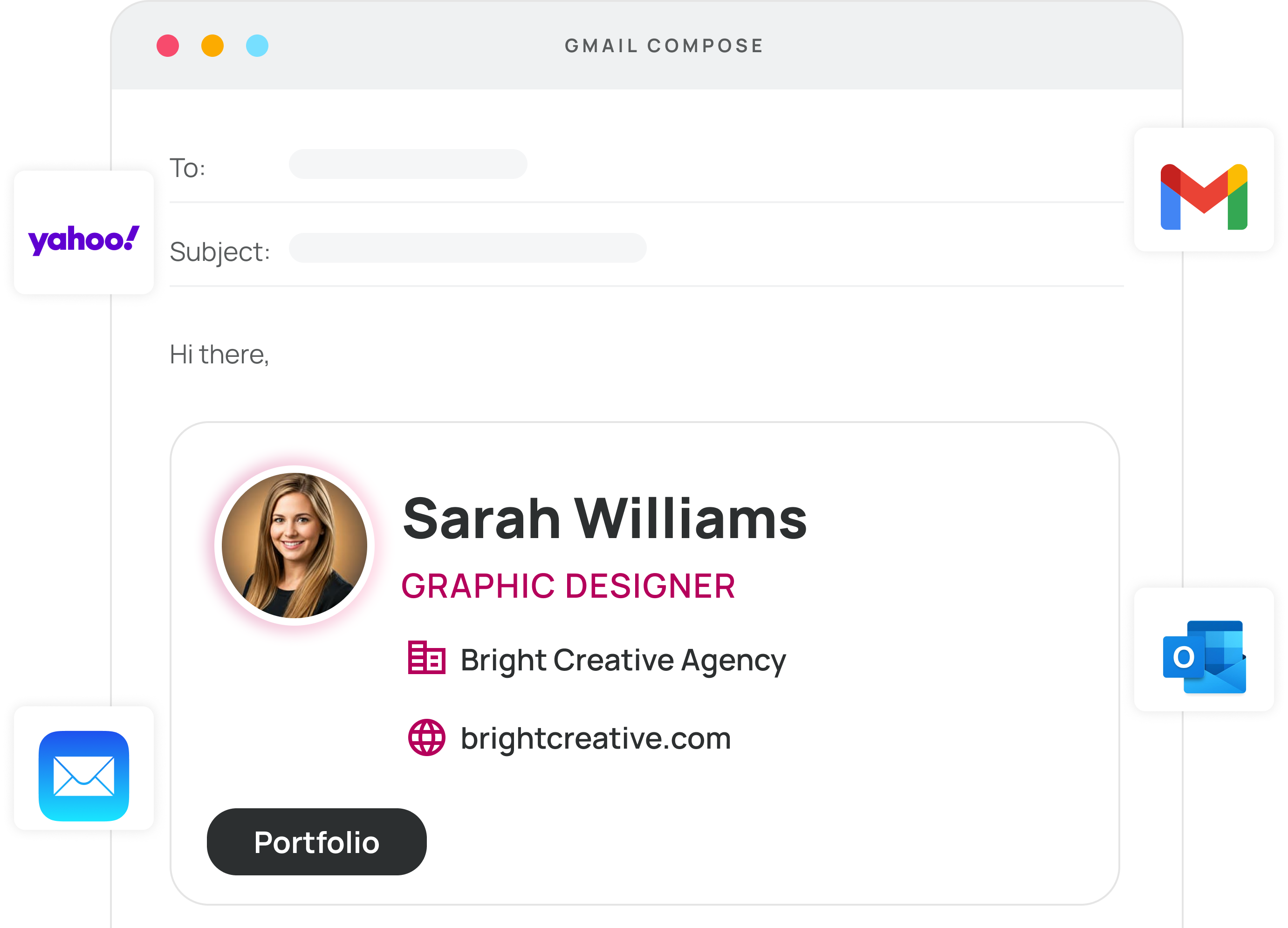Open the Apple Mail envelope icon
1288x928 pixels.
pos(83,775)
